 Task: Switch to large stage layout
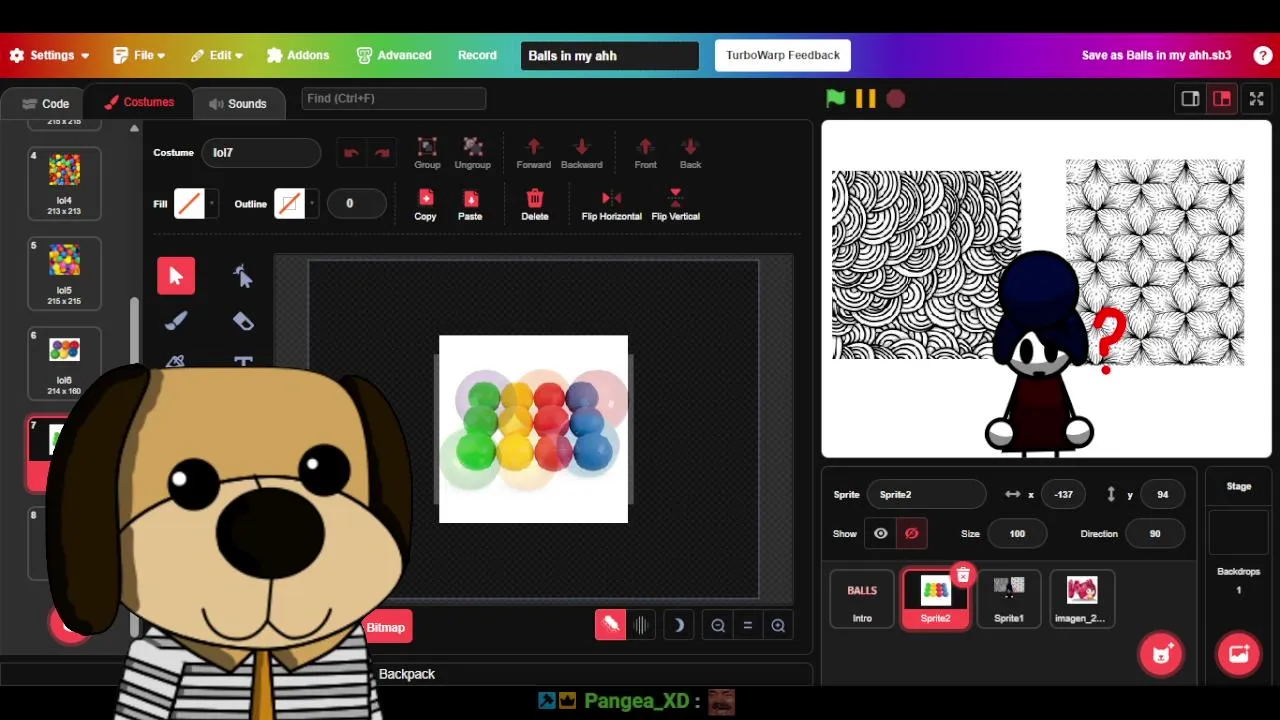tap(1222, 98)
